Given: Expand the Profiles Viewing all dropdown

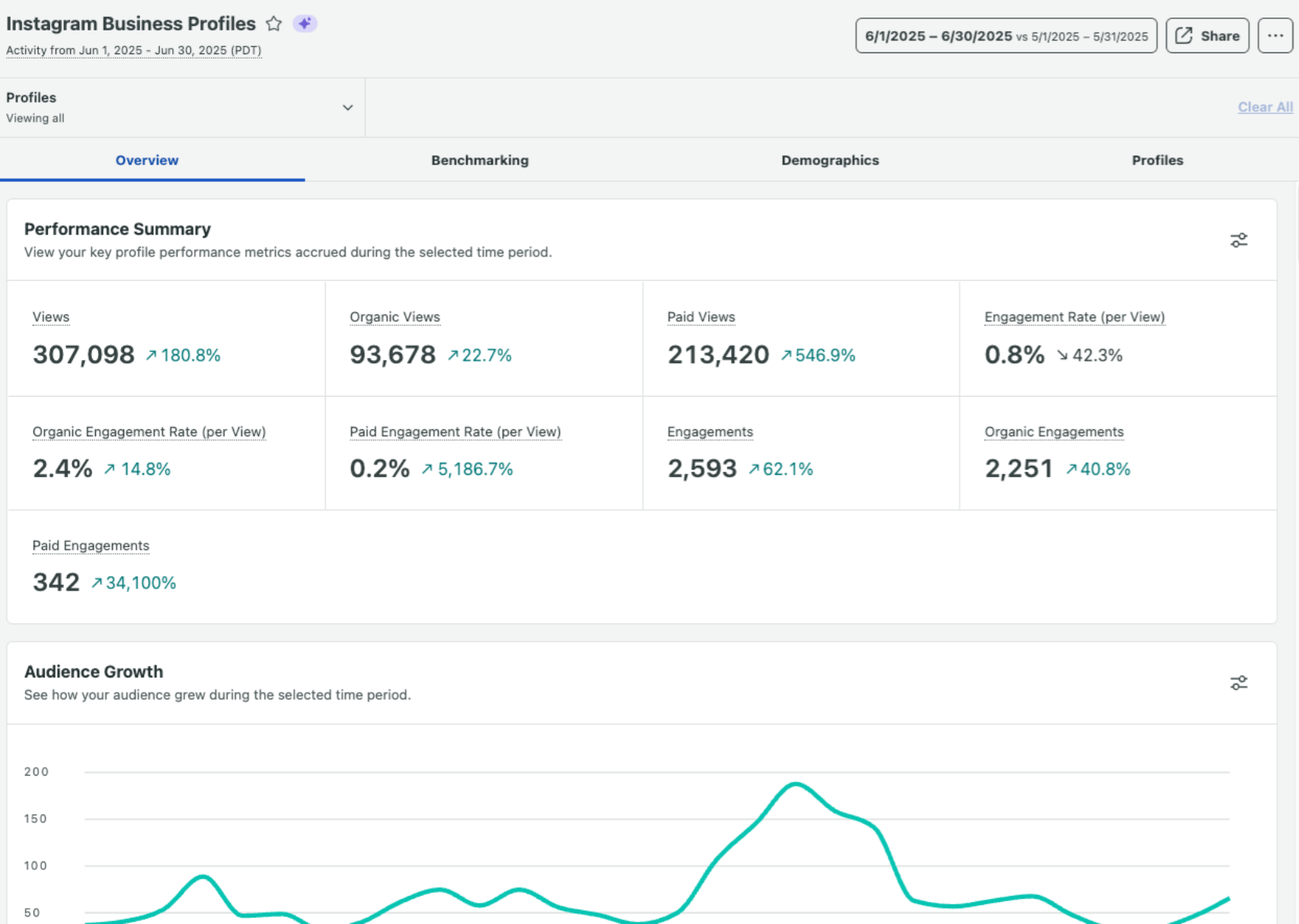Looking at the screenshot, I should pyautogui.click(x=182, y=107).
